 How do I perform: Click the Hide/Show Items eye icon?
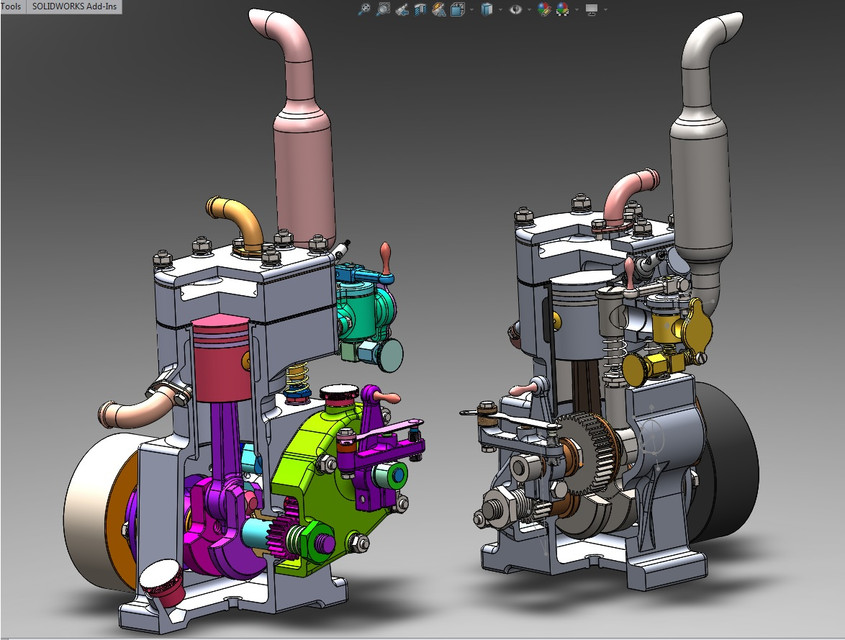click(516, 8)
